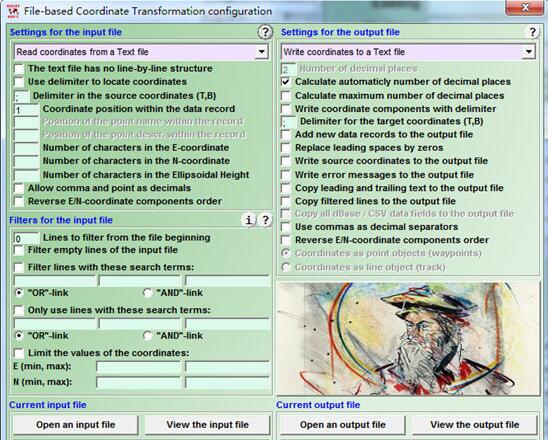The width and height of the screenshot is (548, 440).
Task: Select "AND"-link under Only use lines
Action: point(148,336)
